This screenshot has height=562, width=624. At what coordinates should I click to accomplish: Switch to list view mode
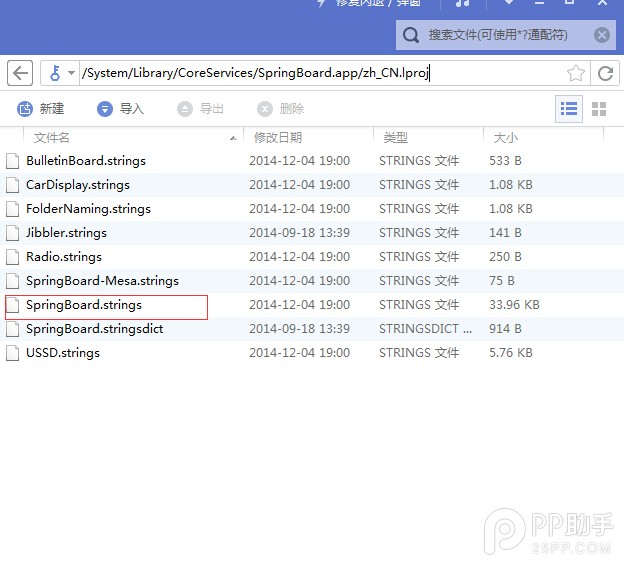point(569,109)
